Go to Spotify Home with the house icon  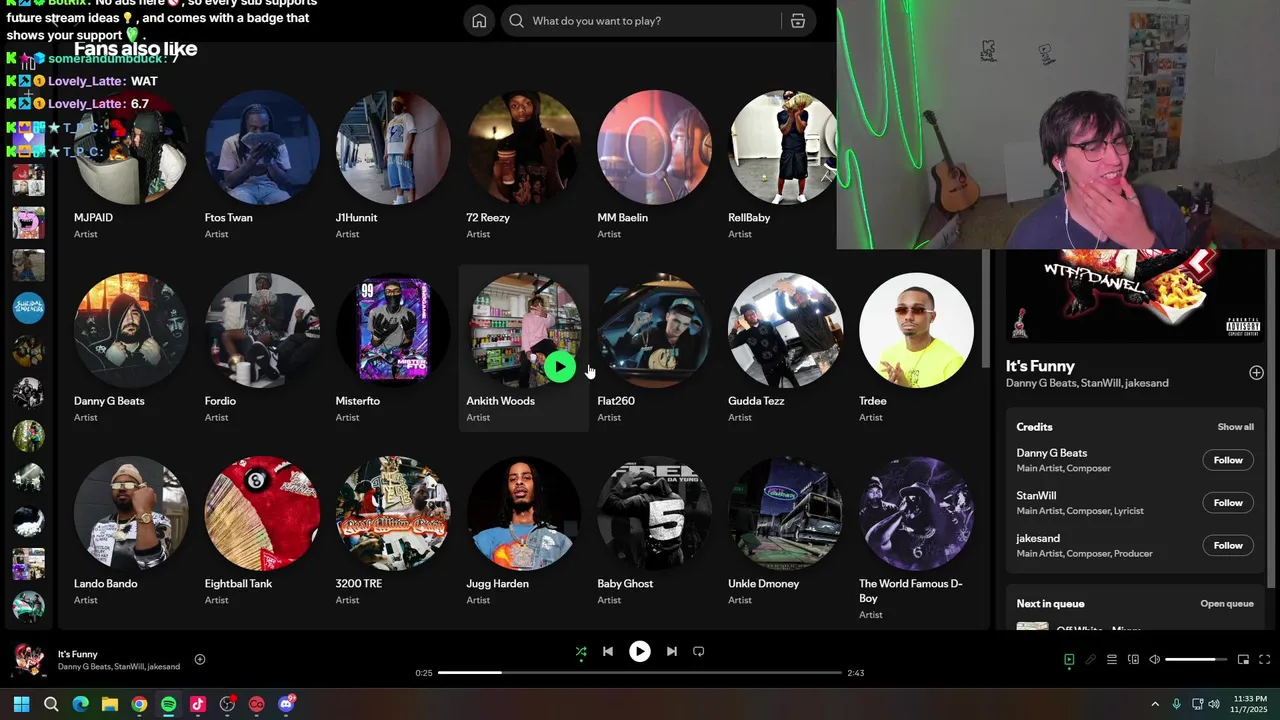point(479,21)
